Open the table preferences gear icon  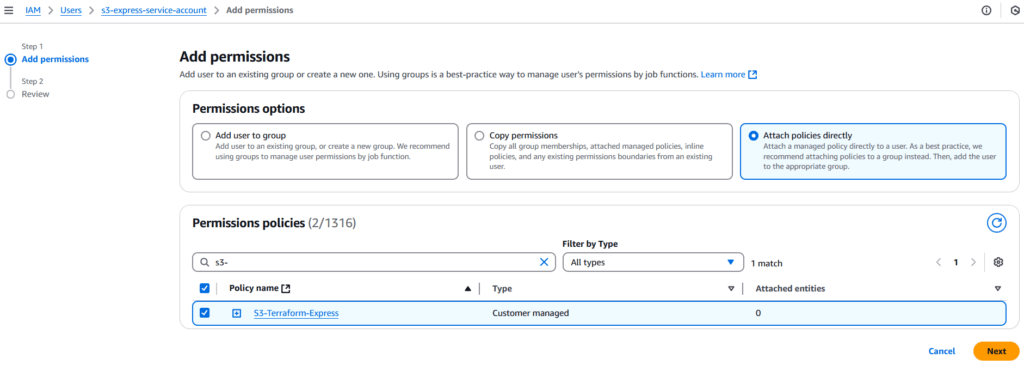coord(998,262)
